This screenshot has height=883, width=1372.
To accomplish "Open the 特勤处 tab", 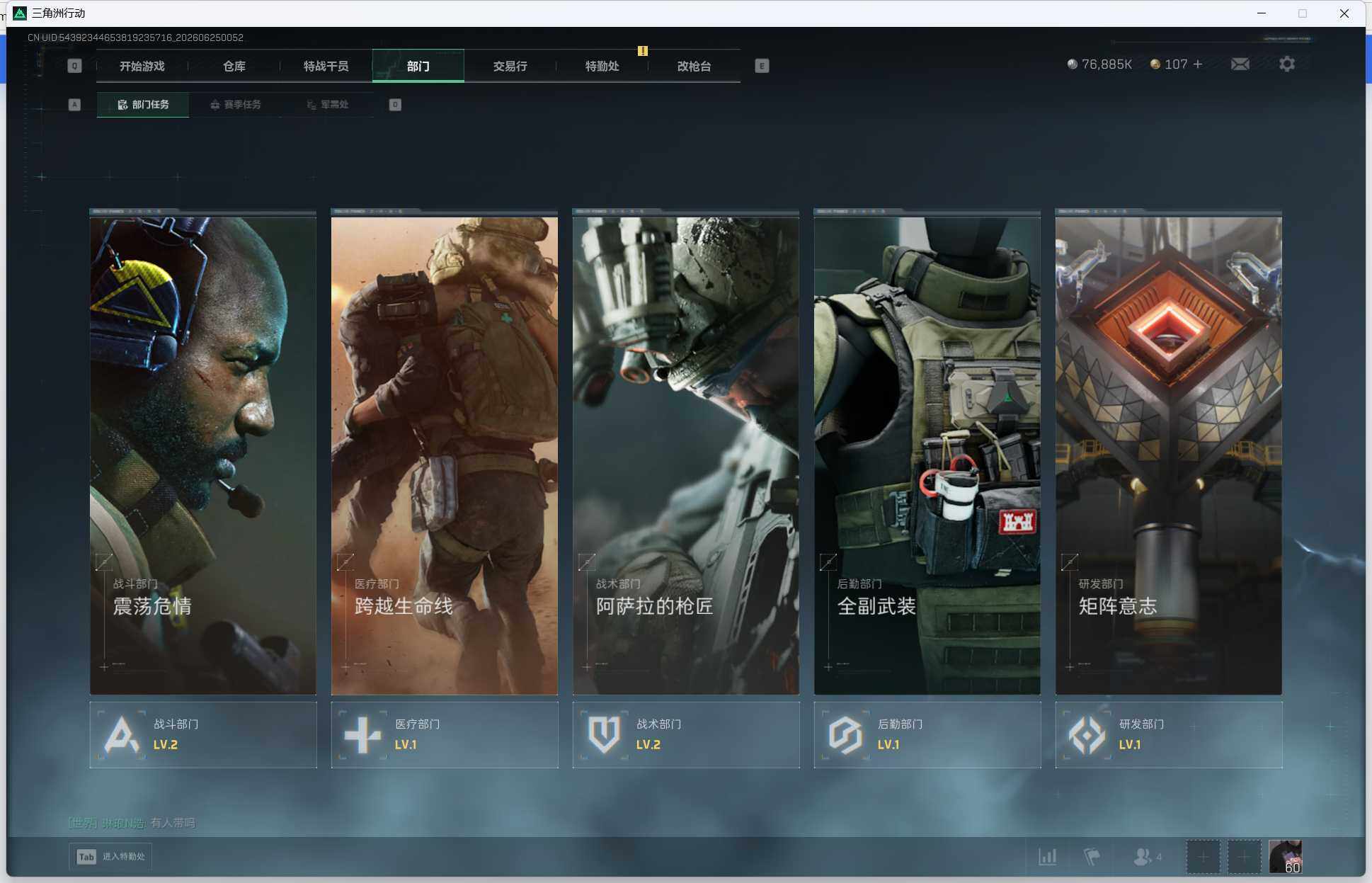I will tap(602, 66).
